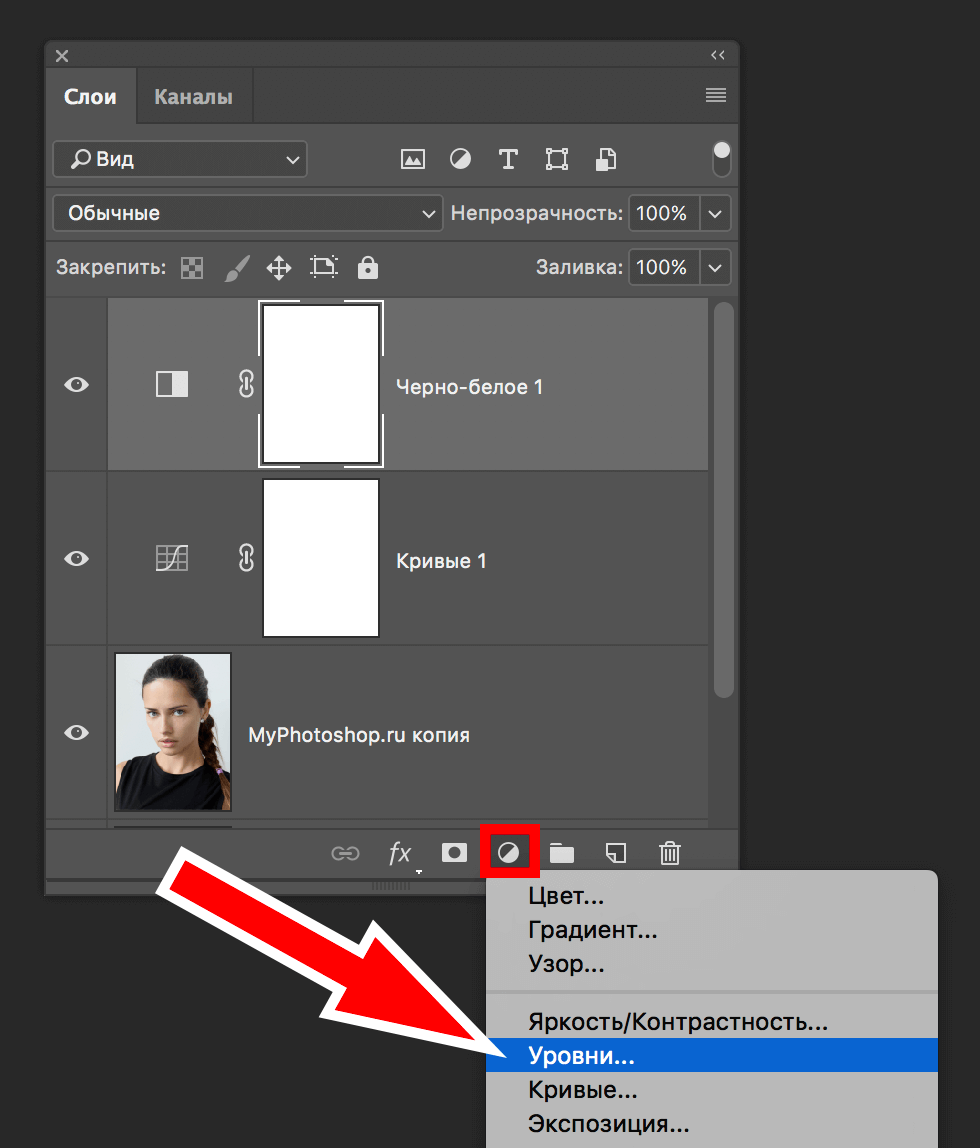Filter layers by type (T) icon
980x1148 pixels.
pos(508,159)
